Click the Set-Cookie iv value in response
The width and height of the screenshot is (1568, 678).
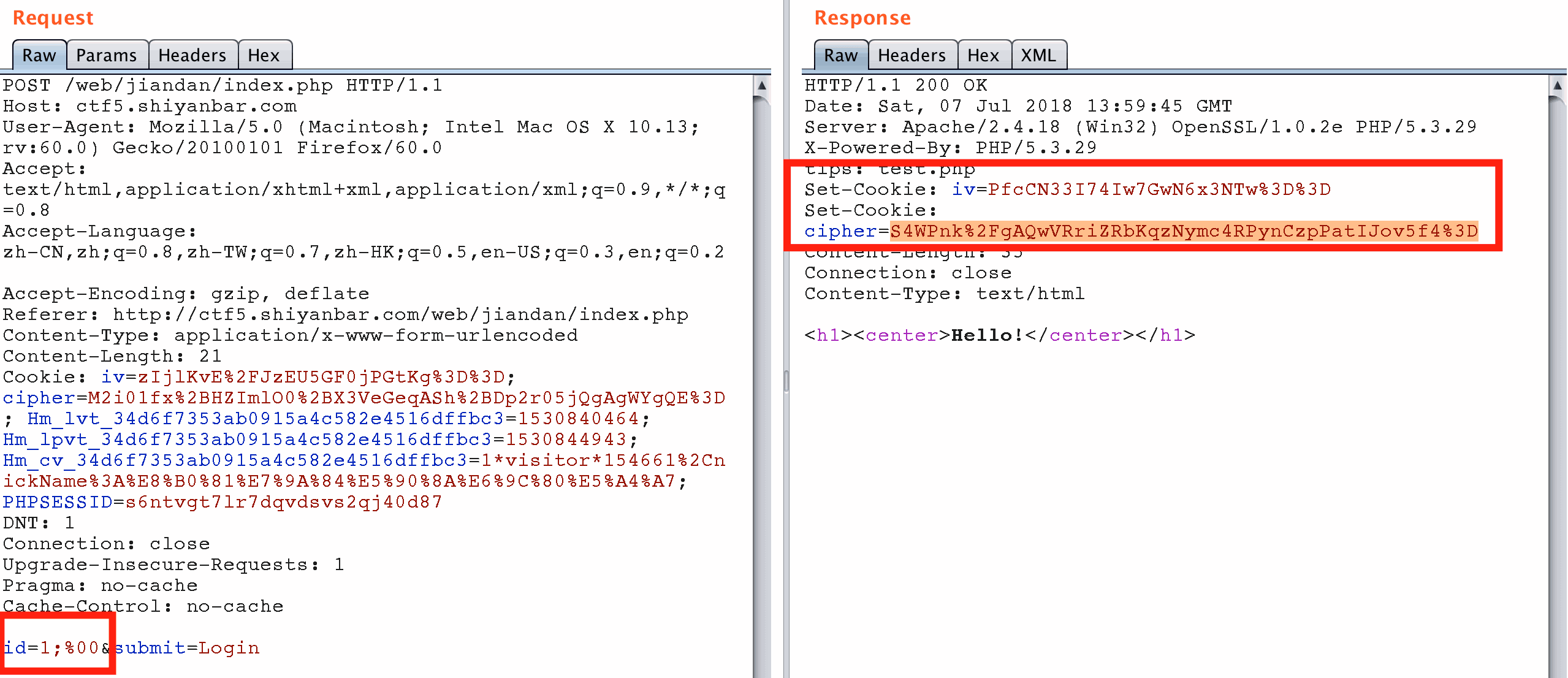pyautogui.click(x=1160, y=189)
